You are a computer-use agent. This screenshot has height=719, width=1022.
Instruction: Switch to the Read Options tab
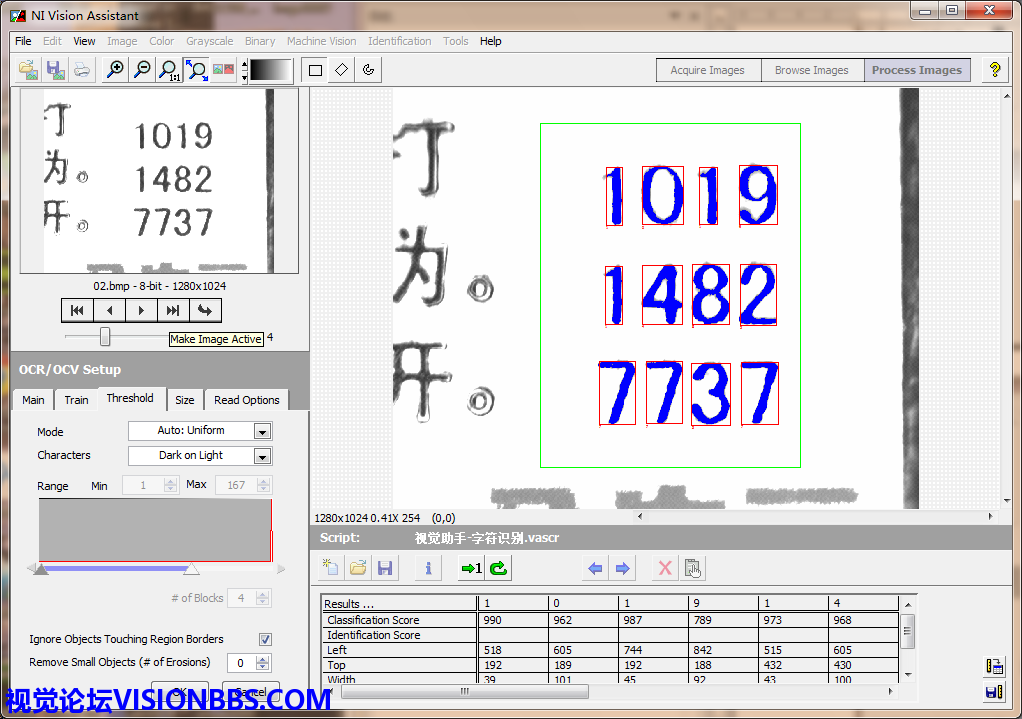[x=246, y=400]
